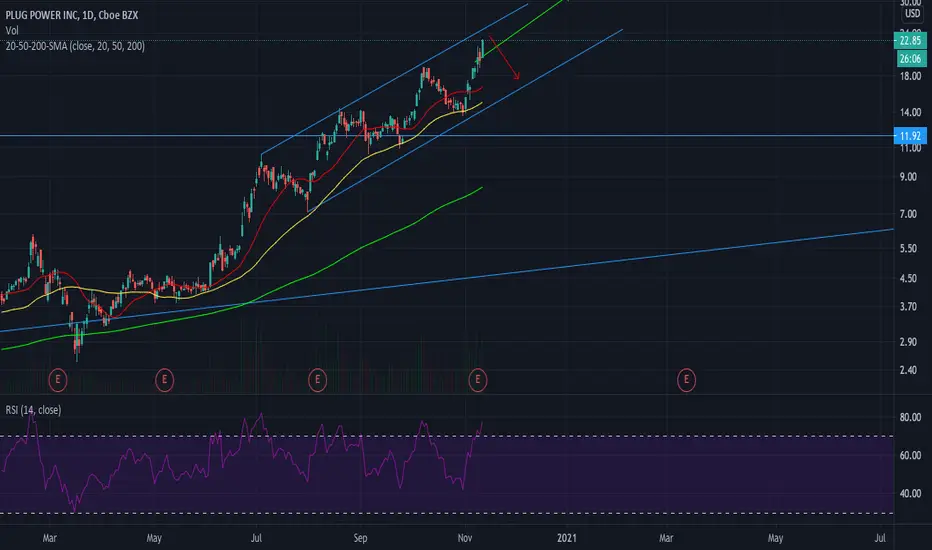The image size is (932, 550).
Task: Click the 'Sep' time axis label
Action: click(x=360, y=538)
